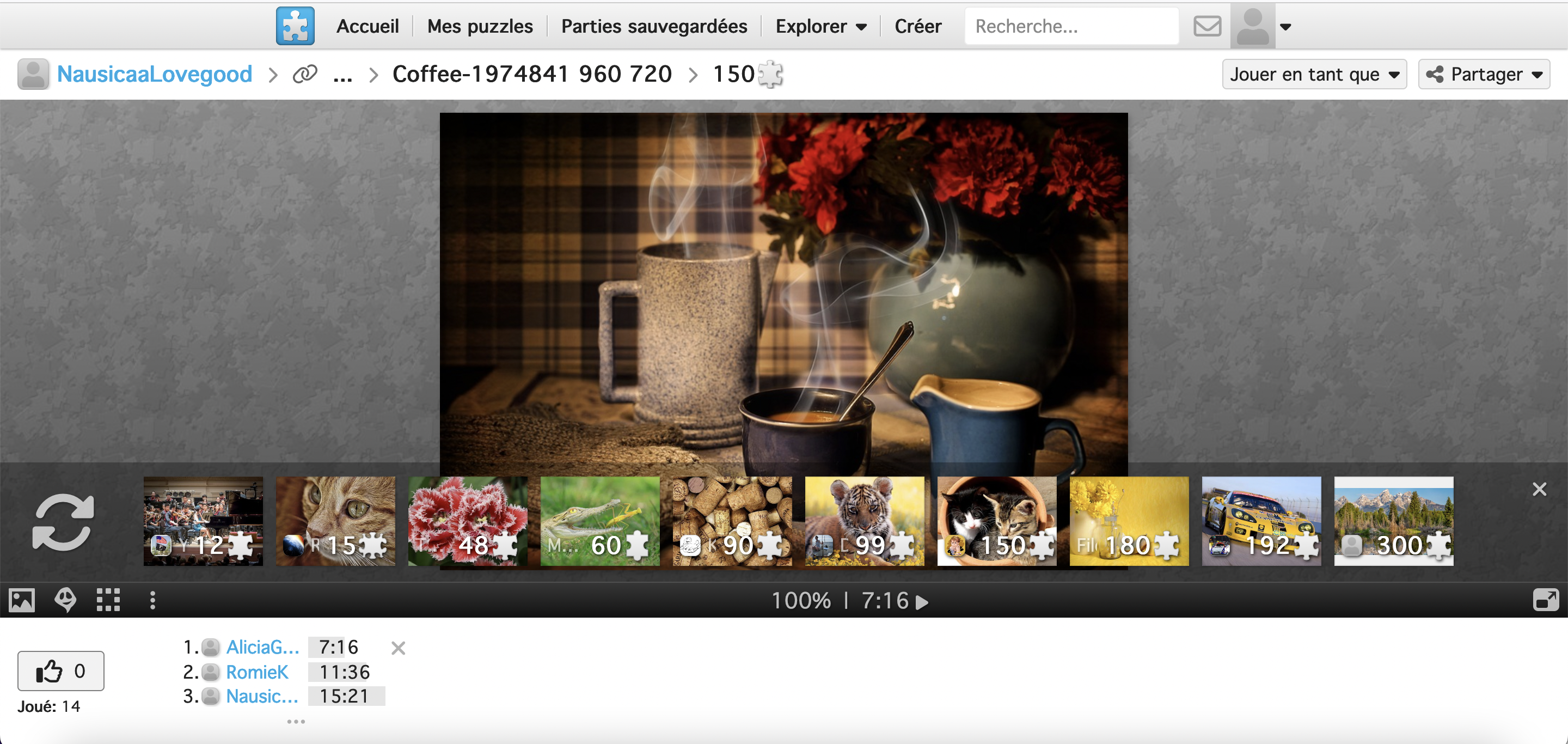Enter fullscreen with the expand icon
The image size is (1568, 744).
coord(1546,600)
